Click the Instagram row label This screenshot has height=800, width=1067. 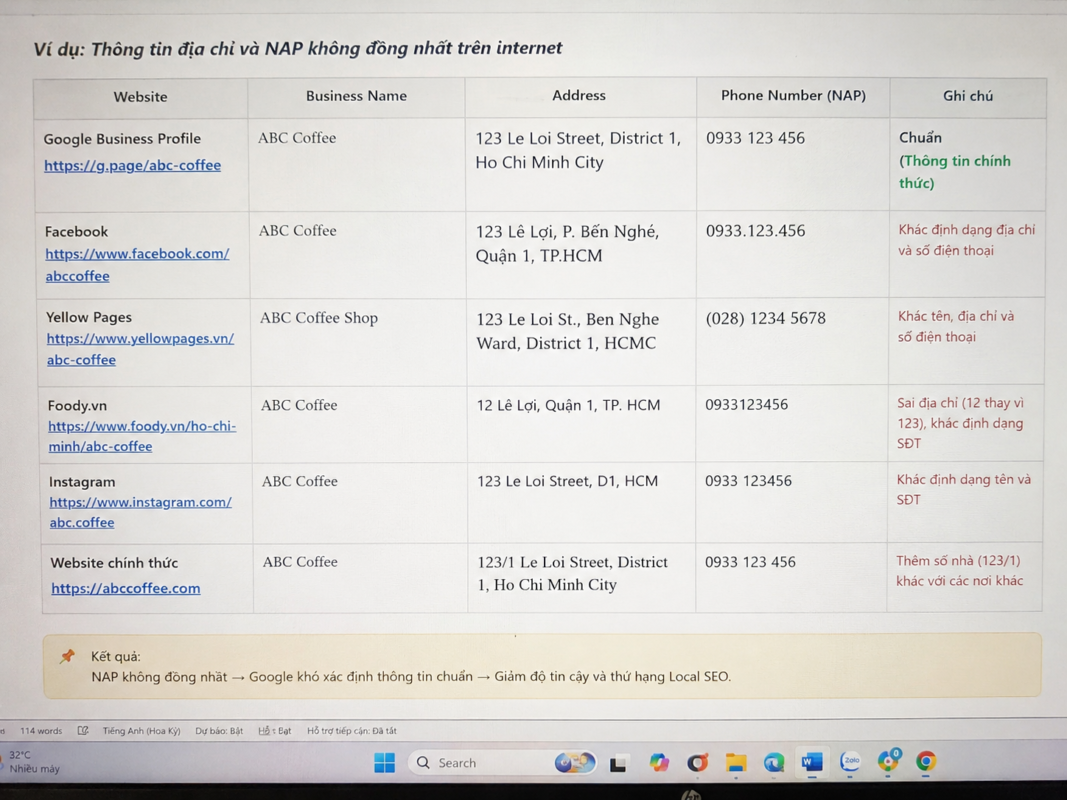(x=82, y=482)
